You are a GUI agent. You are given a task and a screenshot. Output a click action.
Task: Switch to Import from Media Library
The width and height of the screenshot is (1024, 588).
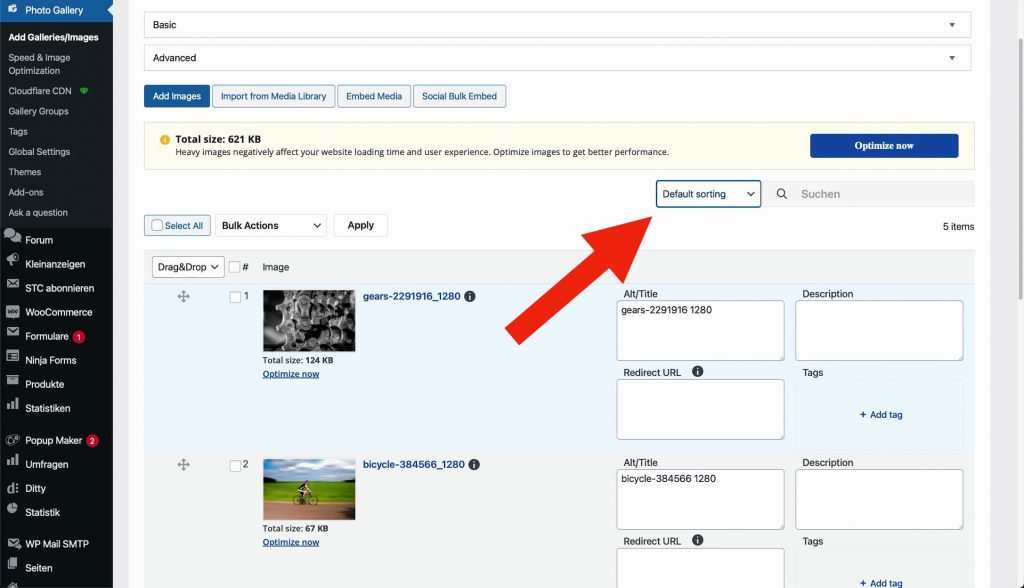pos(273,96)
